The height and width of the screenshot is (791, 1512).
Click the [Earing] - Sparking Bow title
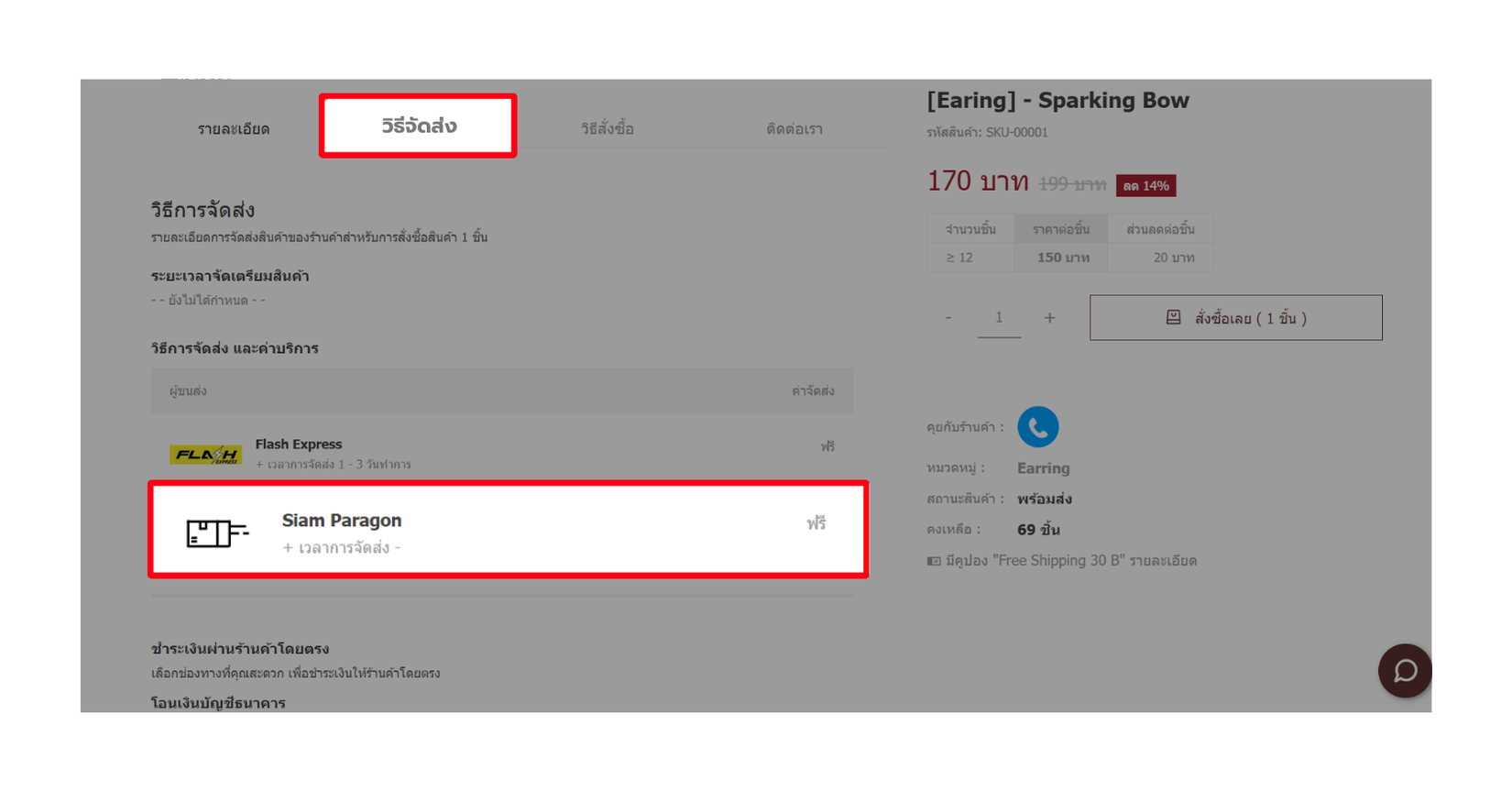(x=1057, y=101)
